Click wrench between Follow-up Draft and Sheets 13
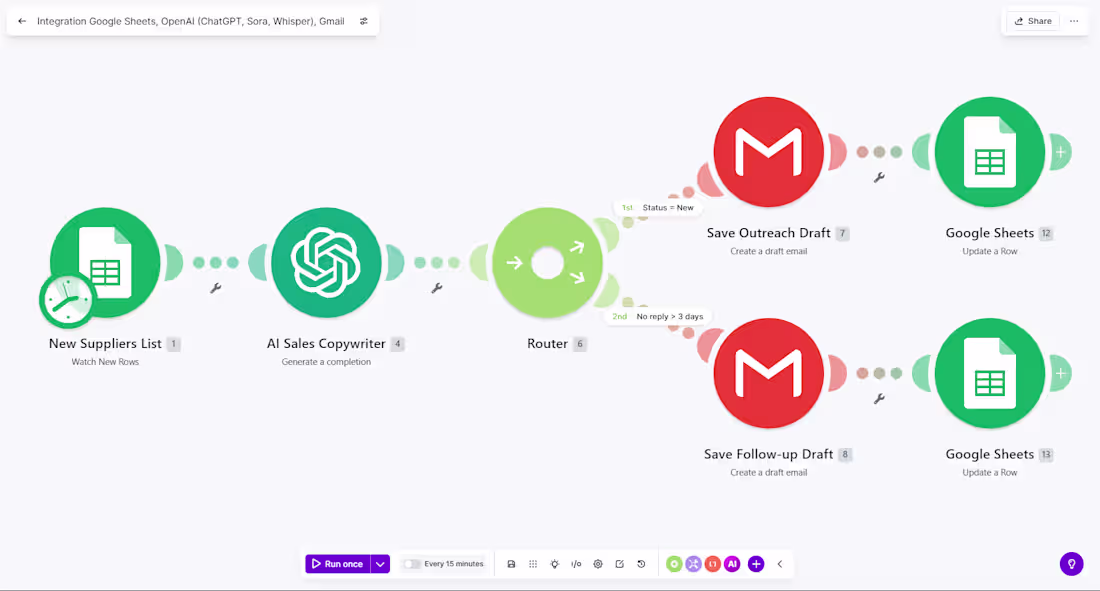The image size is (1100, 591). pos(879,399)
